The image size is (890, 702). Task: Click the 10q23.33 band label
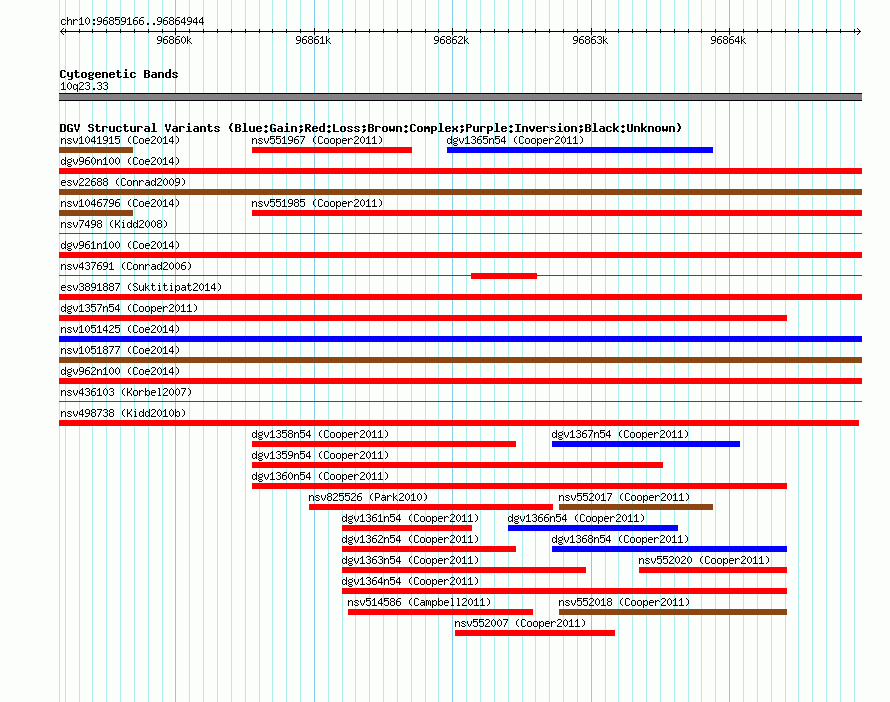84,86
